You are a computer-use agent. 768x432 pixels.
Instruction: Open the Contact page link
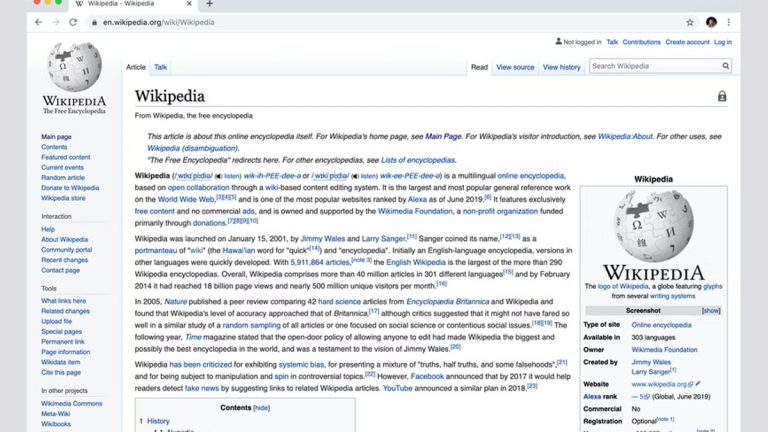(60, 270)
